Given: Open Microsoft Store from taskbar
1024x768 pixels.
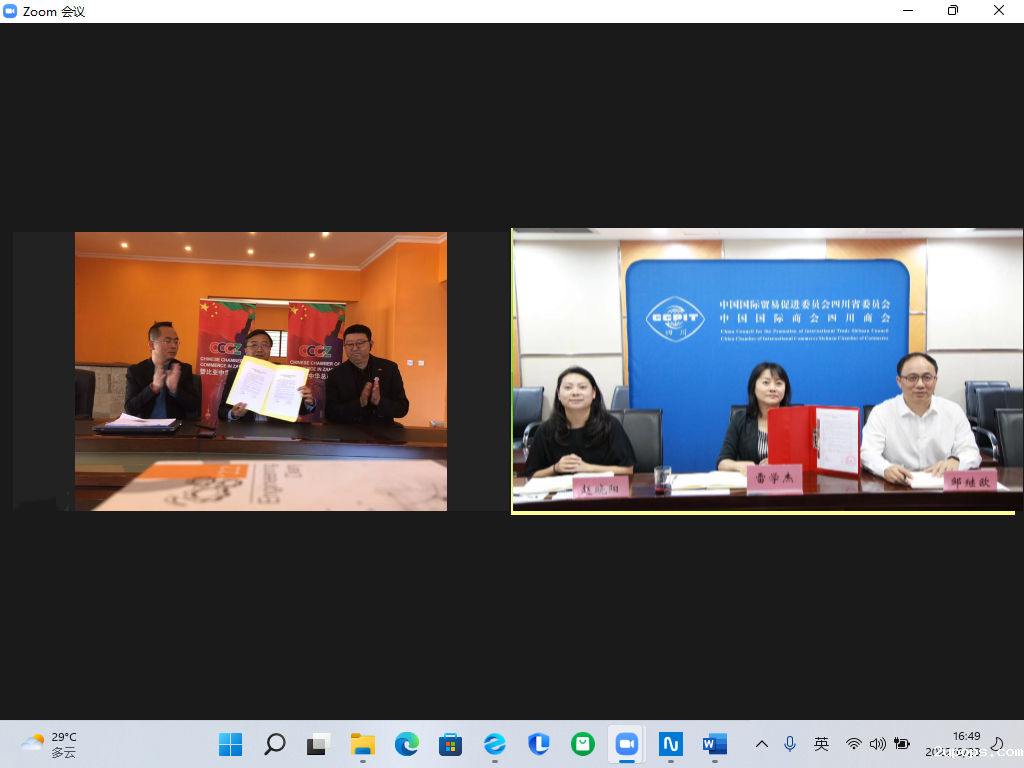Looking at the screenshot, I should 450,744.
